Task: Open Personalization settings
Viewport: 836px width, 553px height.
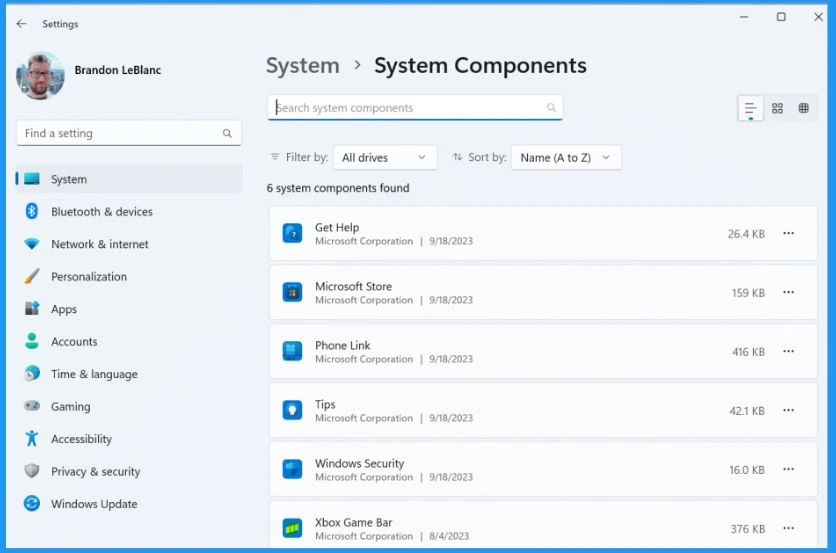Action: [x=128, y=277]
